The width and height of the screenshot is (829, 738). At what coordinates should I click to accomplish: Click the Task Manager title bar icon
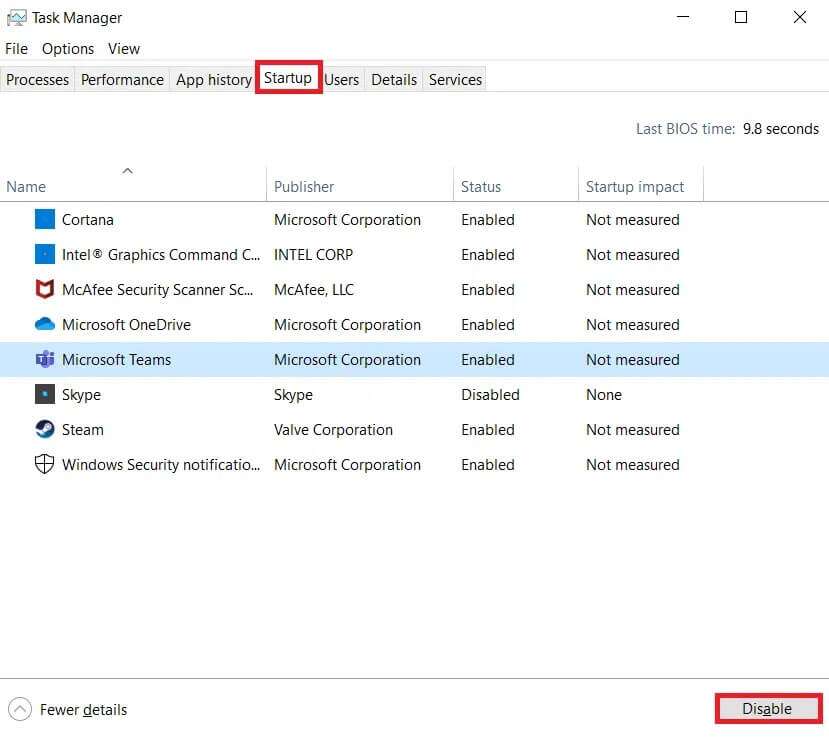pyautogui.click(x=16, y=17)
